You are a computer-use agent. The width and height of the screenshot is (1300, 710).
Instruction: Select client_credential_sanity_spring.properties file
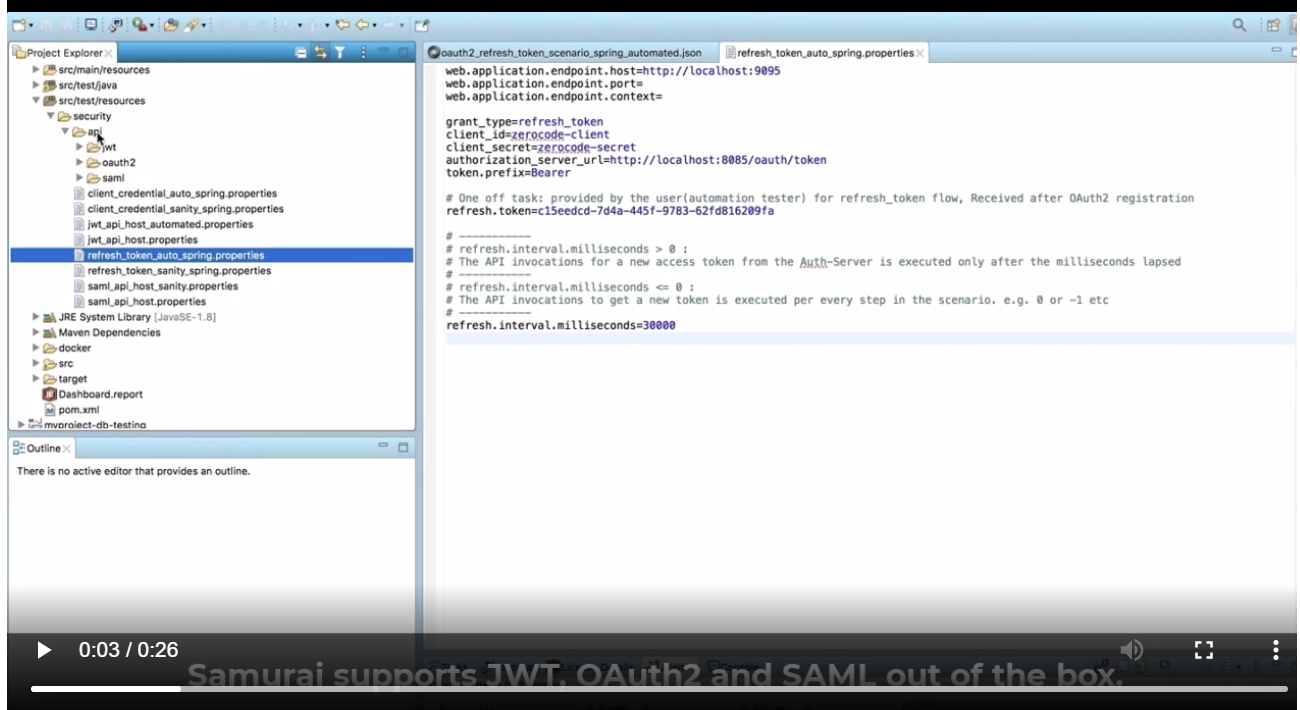coord(179,209)
